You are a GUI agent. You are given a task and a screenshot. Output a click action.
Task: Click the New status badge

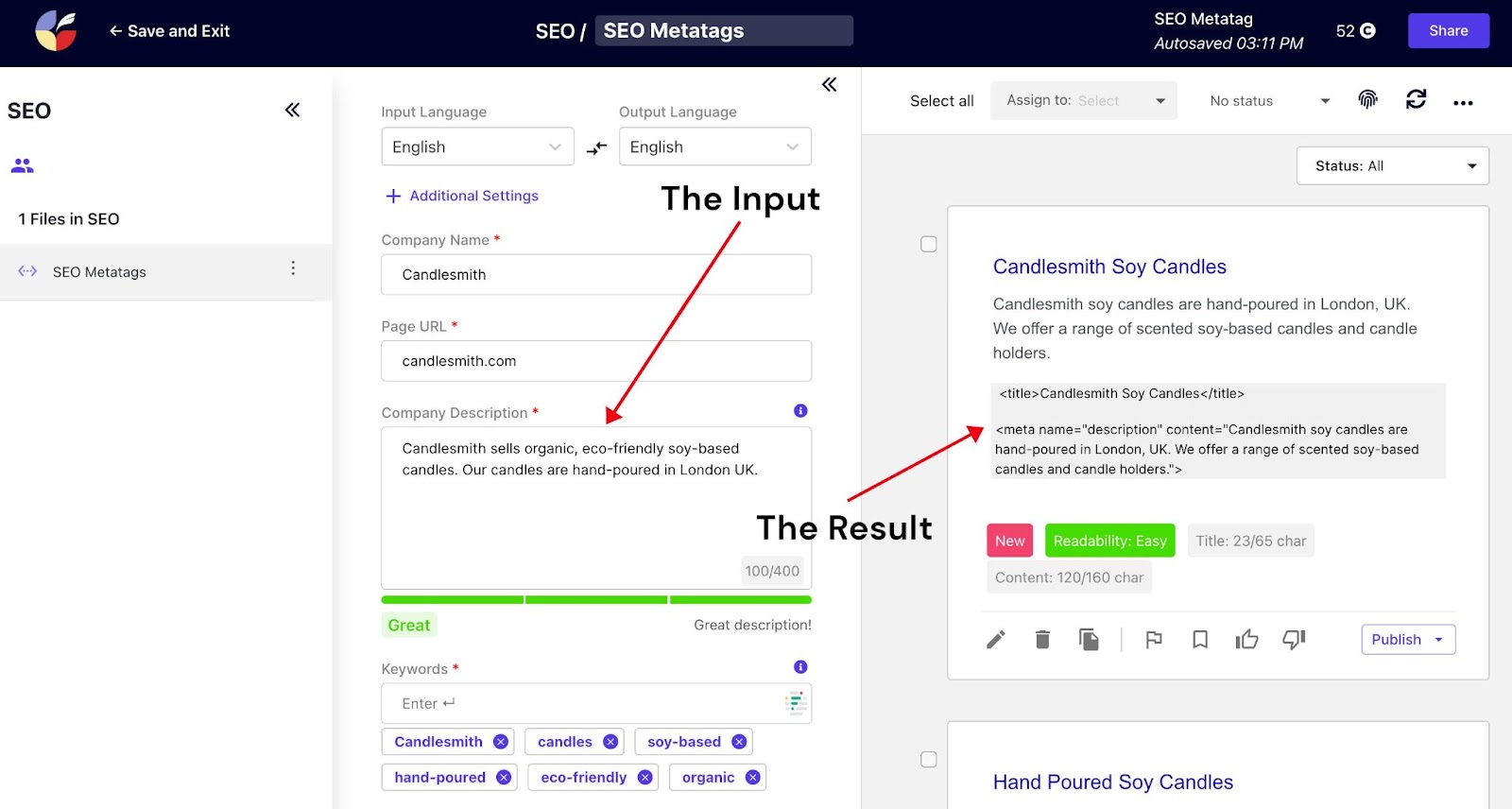(1009, 541)
